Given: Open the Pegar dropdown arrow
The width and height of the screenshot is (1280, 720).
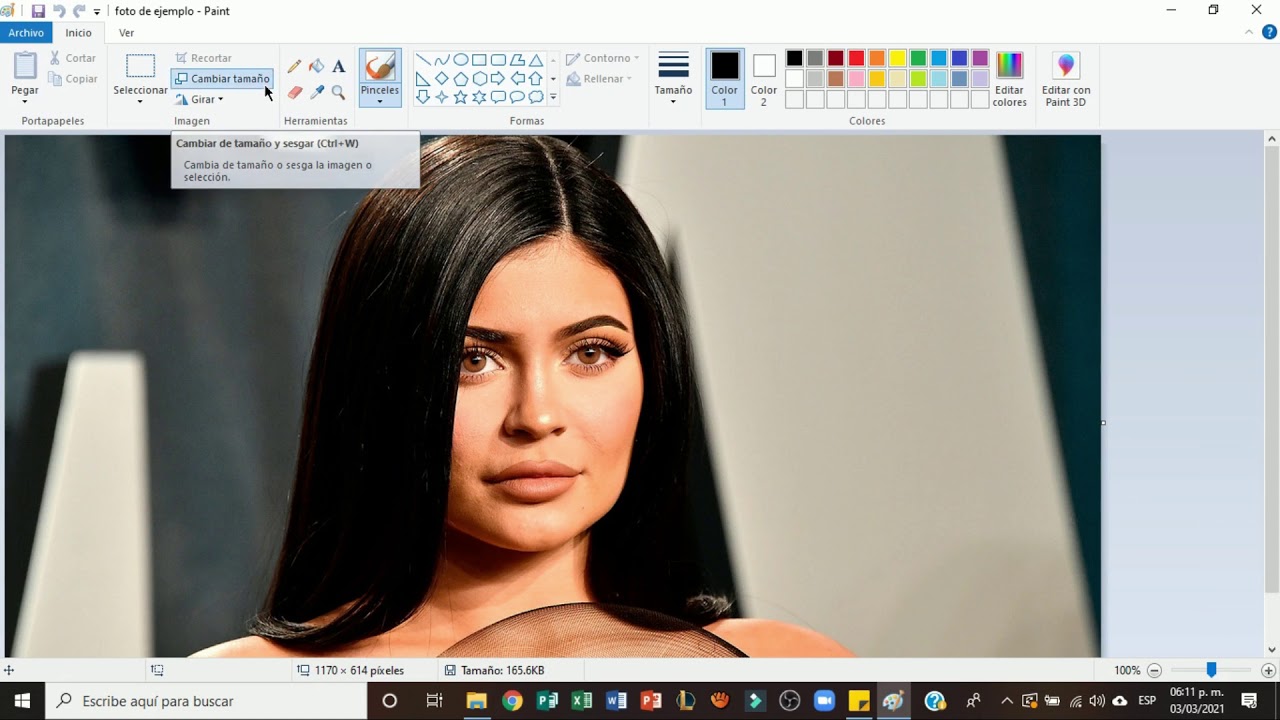Looking at the screenshot, I should click(25, 102).
